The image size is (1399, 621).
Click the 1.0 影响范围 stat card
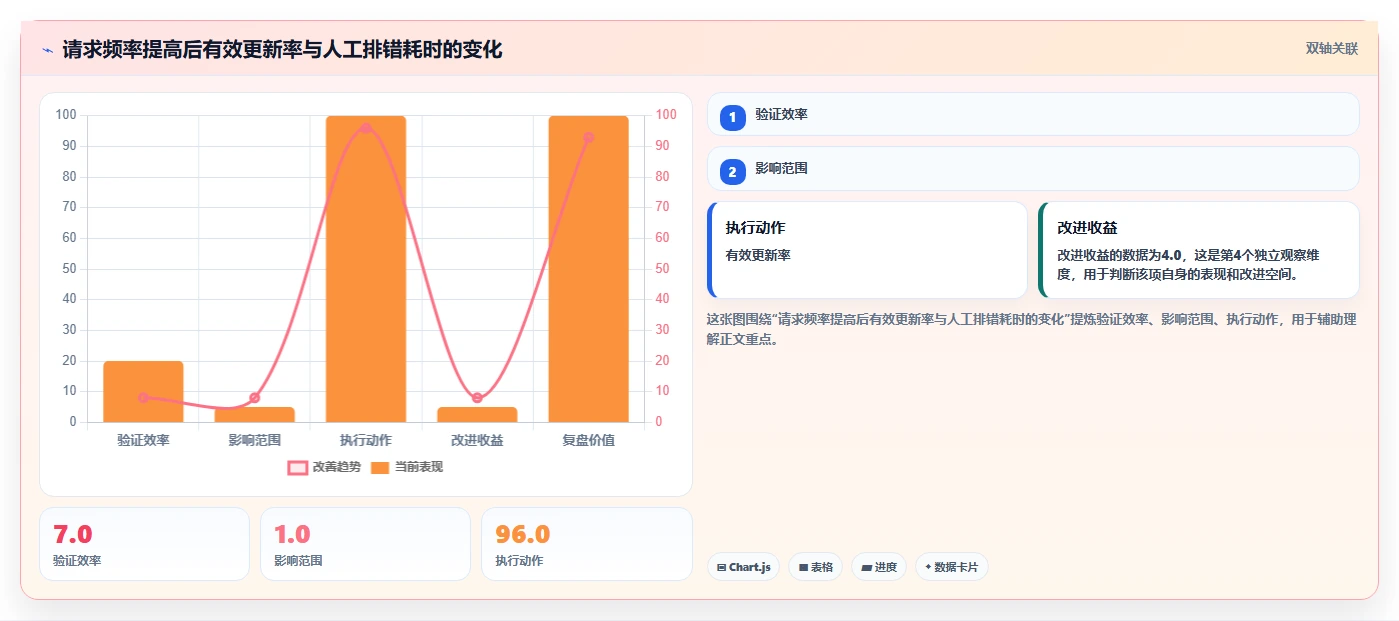tap(365, 544)
